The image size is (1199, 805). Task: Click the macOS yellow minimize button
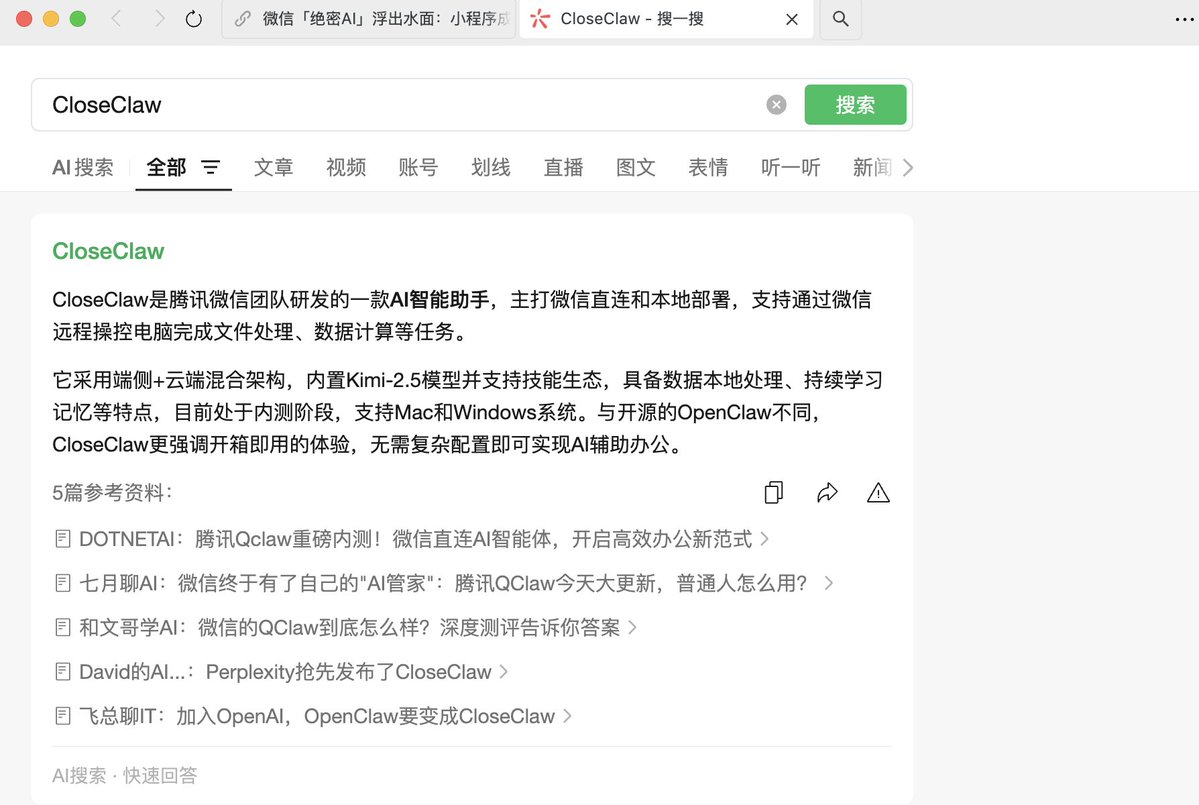[x=51, y=19]
